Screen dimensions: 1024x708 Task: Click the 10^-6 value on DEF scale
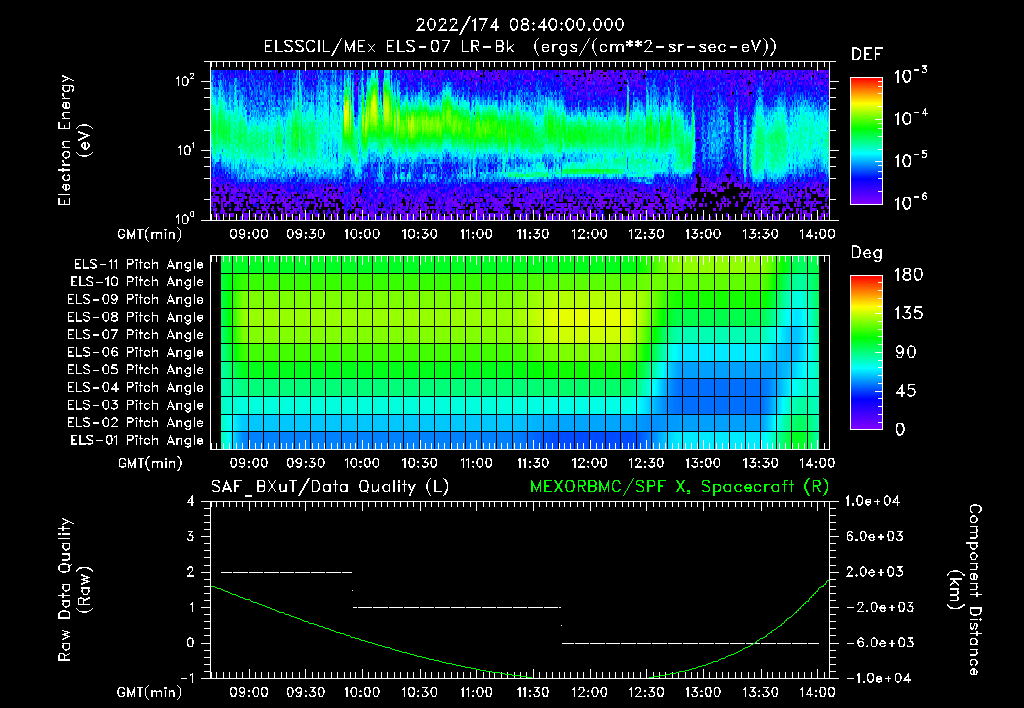910,202
